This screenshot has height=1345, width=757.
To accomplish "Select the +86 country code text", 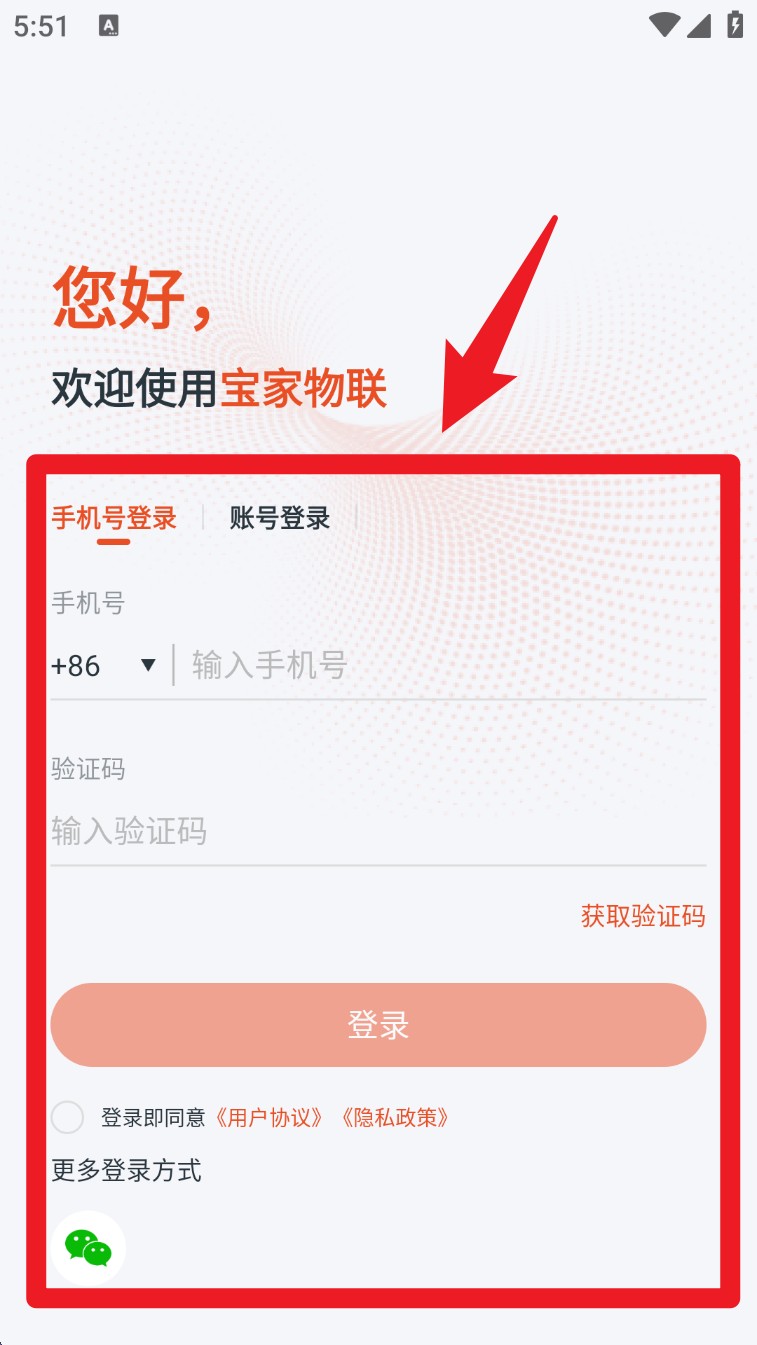I will tap(76, 666).
